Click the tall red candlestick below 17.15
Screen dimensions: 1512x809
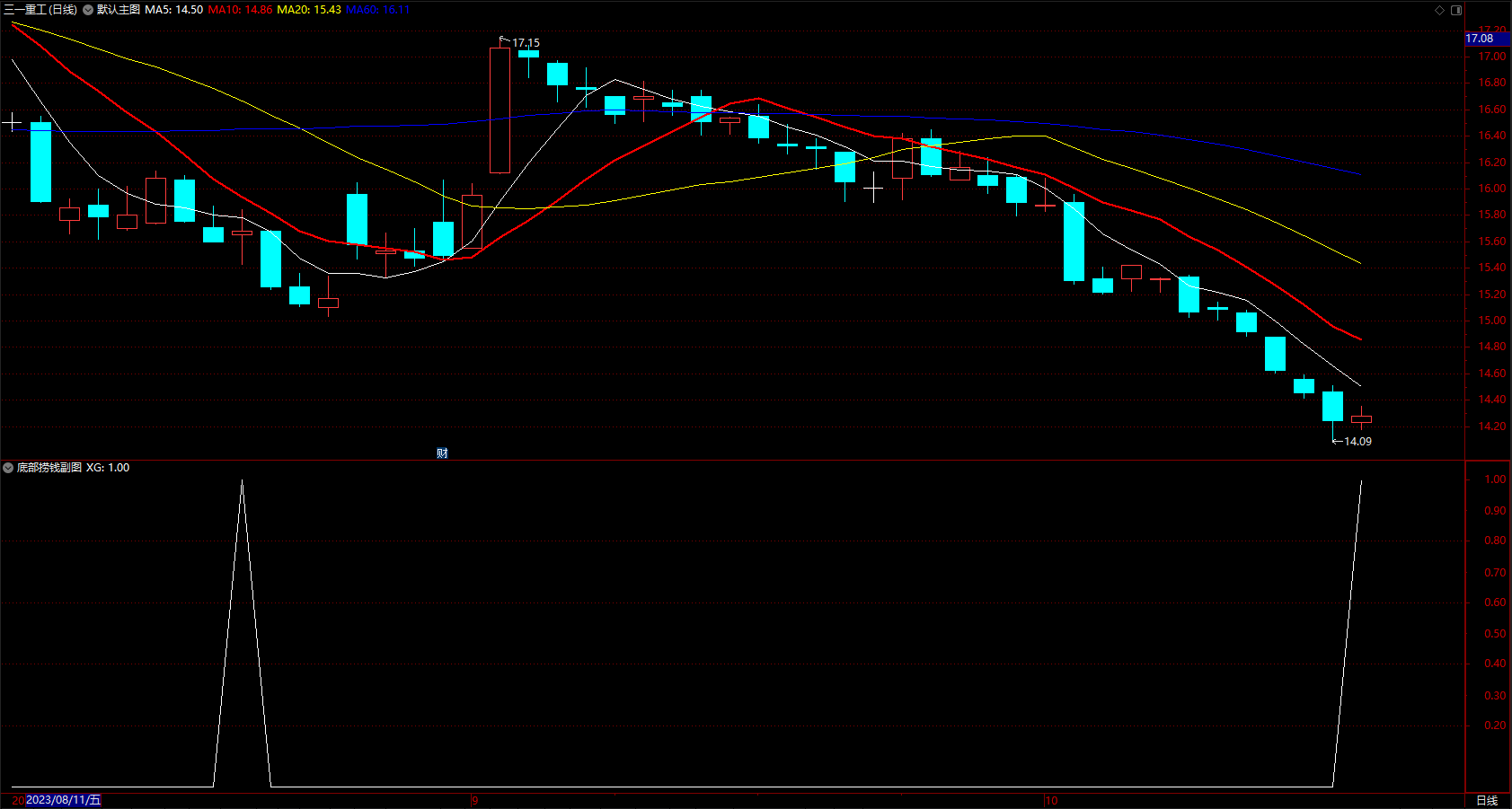tap(500, 110)
